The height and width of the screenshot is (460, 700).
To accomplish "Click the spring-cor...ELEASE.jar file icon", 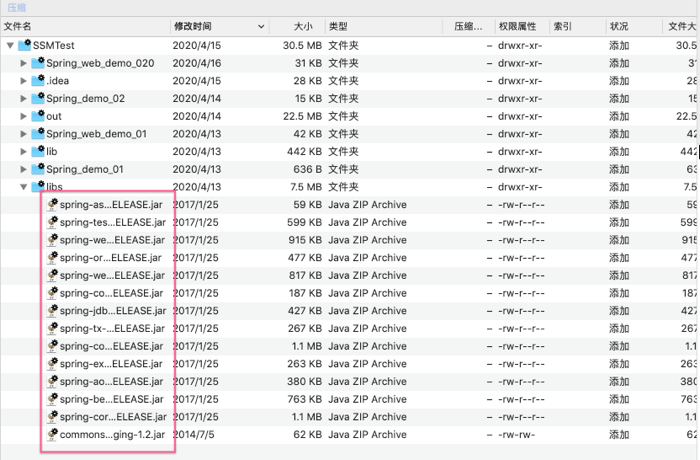I will (x=53, y=416).
